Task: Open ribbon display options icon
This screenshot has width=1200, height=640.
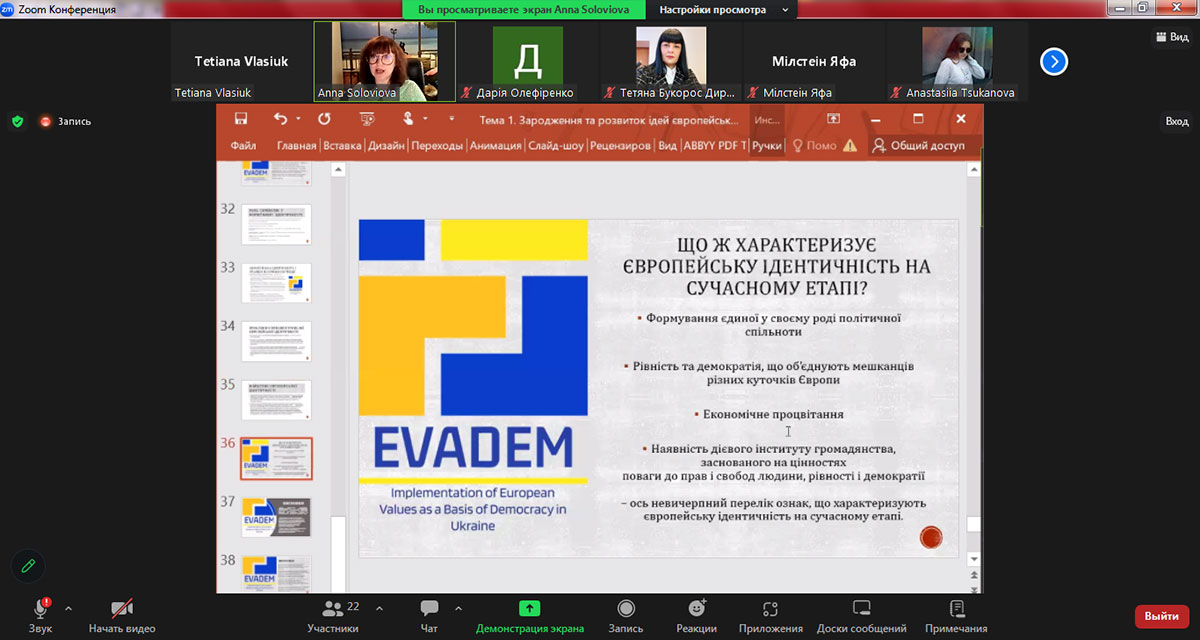Action: coord(833,119)
